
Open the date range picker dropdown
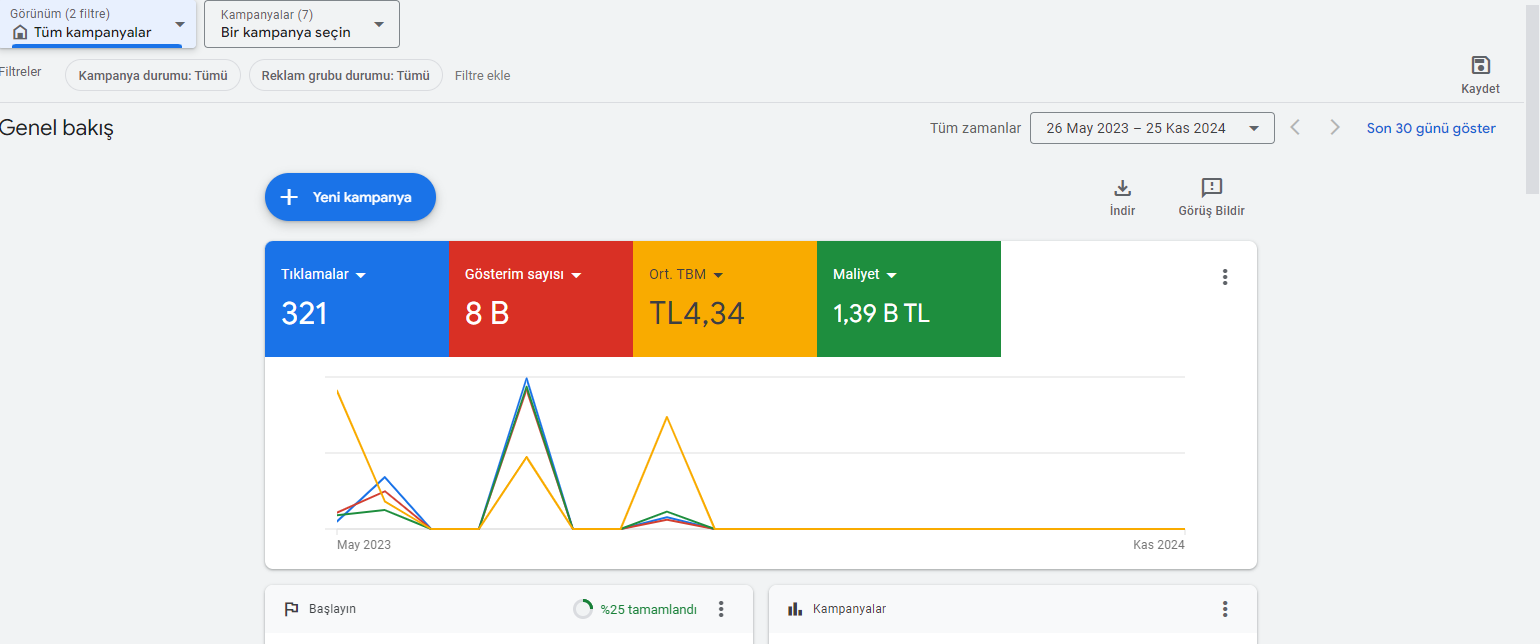tap(1152, 128)
